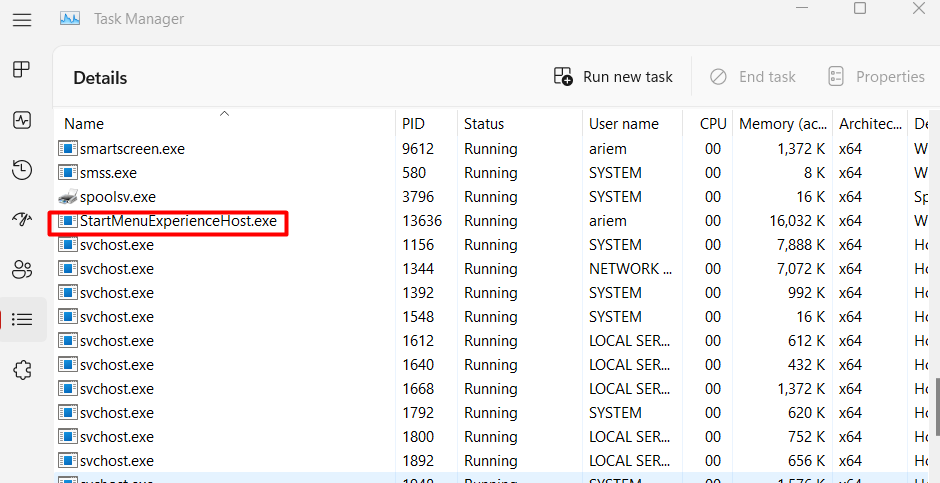940x483 pixels.
Task: Open App history page in sidebar
Action: click(22, 170)
